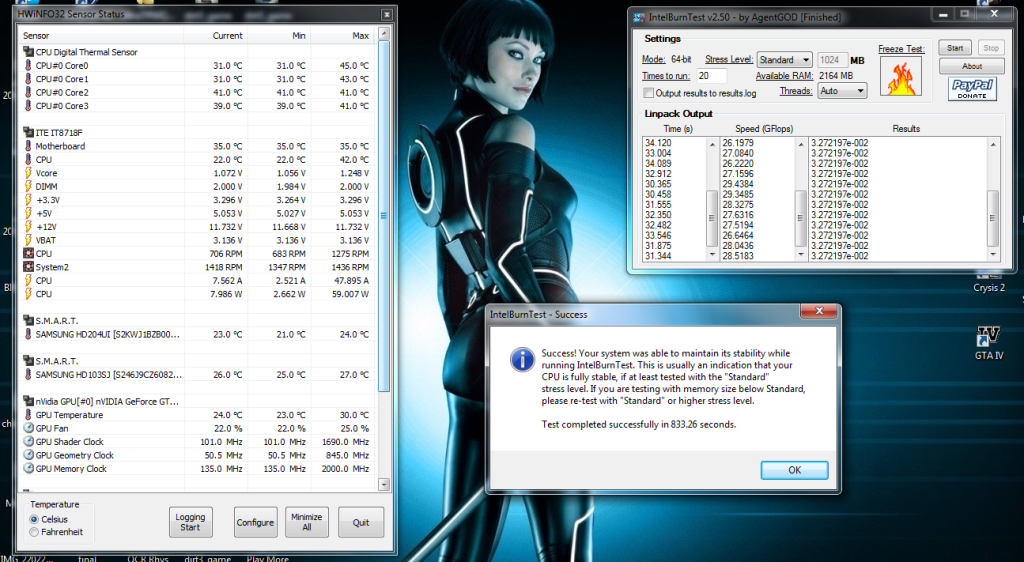Click the GPU Shader Clock icon
The image size is (1024, 562).
[28, 442]
